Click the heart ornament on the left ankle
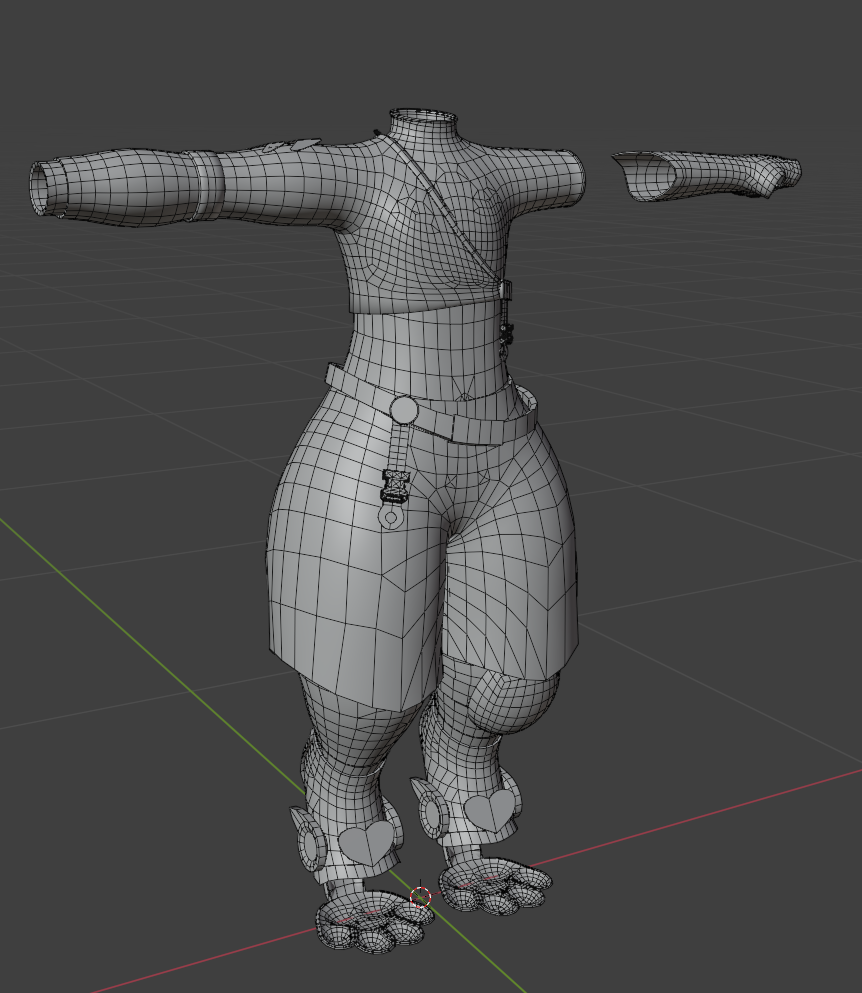Screen dimensions: 862x993 [x=367, y=844]
